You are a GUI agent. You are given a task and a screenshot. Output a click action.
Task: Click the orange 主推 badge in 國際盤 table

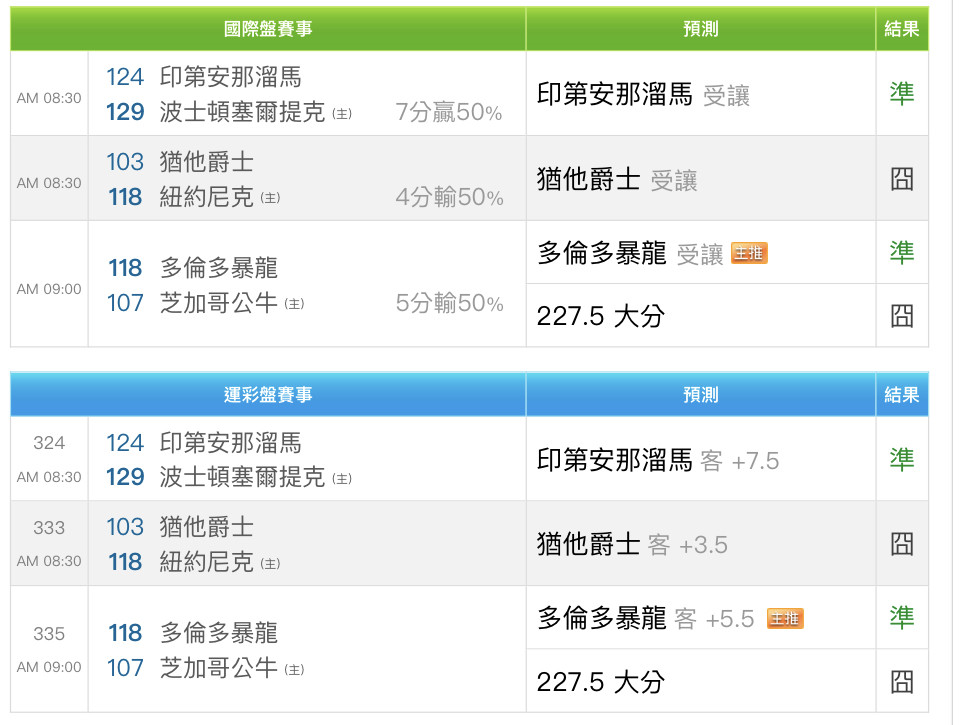point(749,253)
